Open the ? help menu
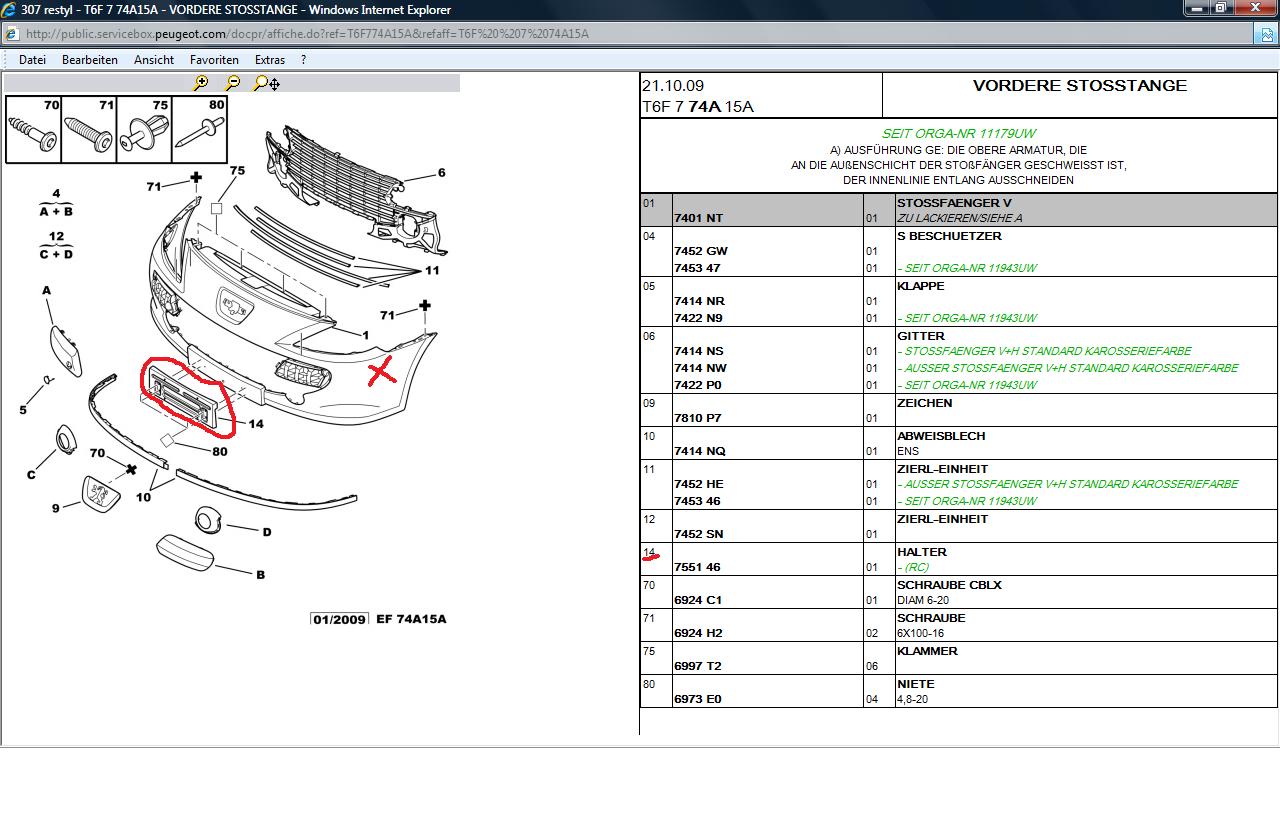The image size is (1280, 814). tap(303, 60)
